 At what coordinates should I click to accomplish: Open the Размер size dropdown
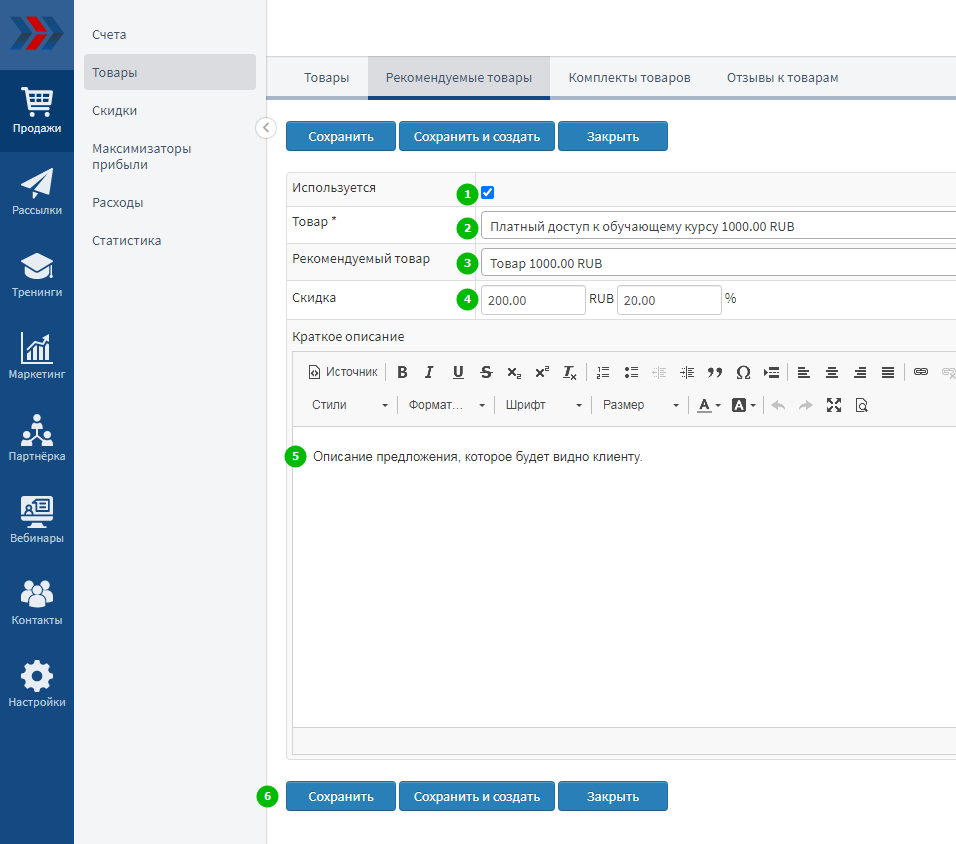640,405
